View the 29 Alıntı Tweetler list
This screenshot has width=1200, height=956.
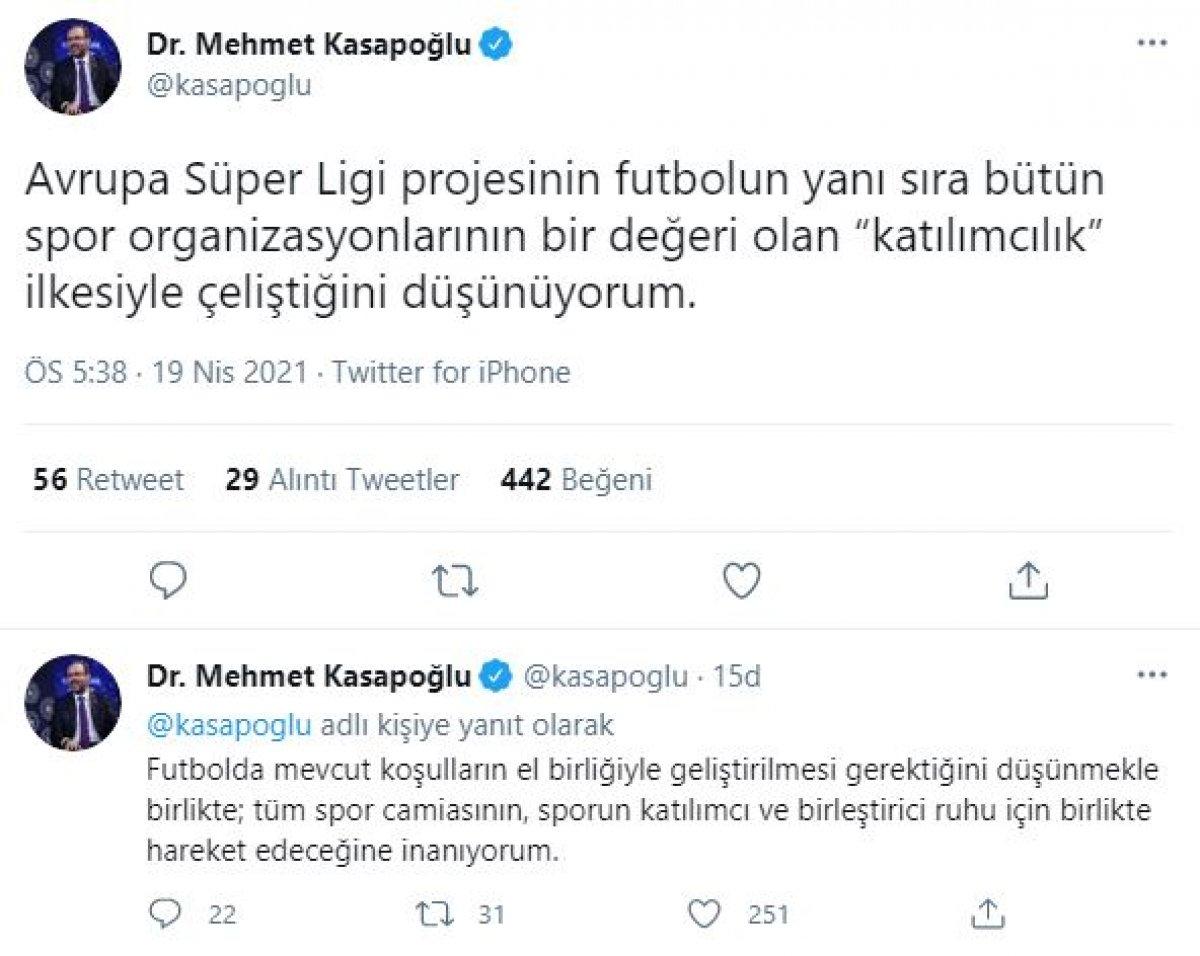click(341, 480)
